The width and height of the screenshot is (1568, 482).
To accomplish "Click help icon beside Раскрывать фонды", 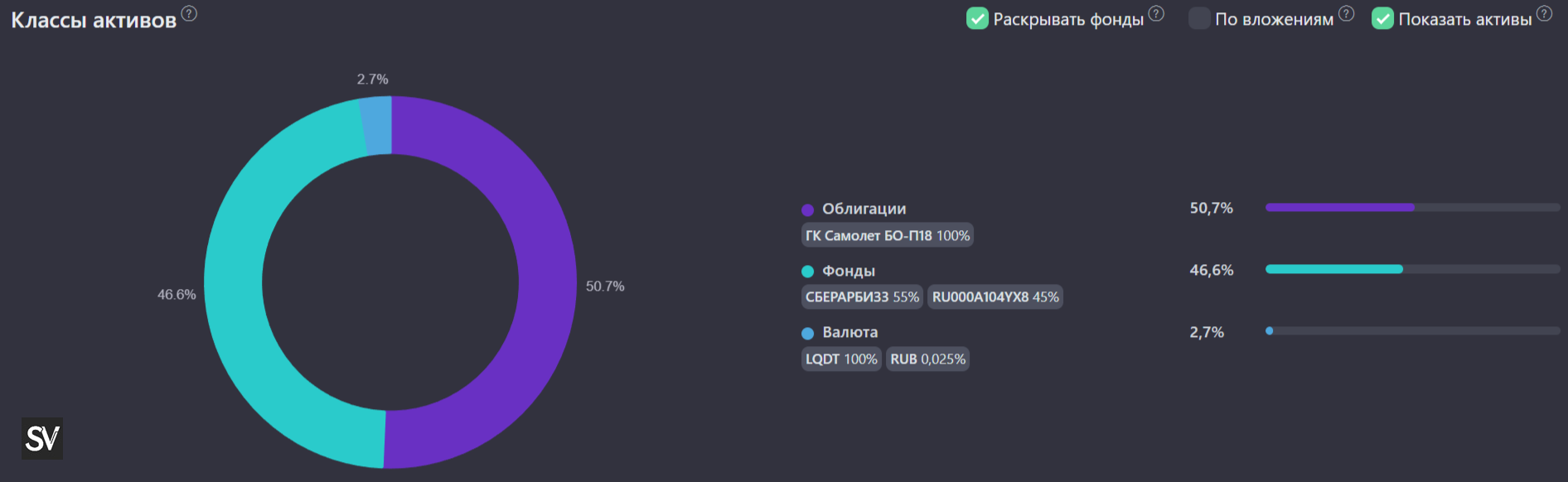I will 1156,13.
